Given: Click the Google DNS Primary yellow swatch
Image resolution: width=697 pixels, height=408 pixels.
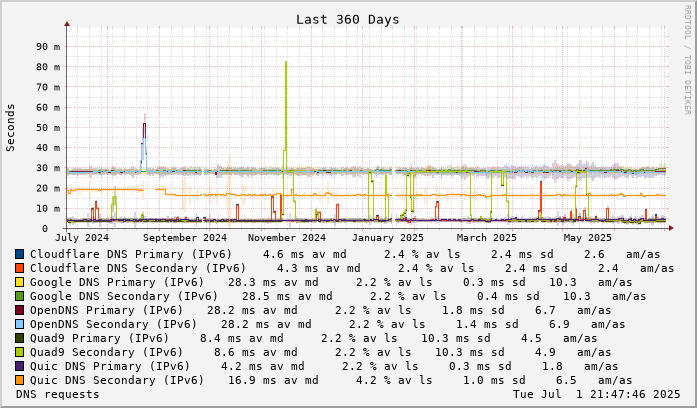Looking at the screenshot, I should click(x=19, y=282).
